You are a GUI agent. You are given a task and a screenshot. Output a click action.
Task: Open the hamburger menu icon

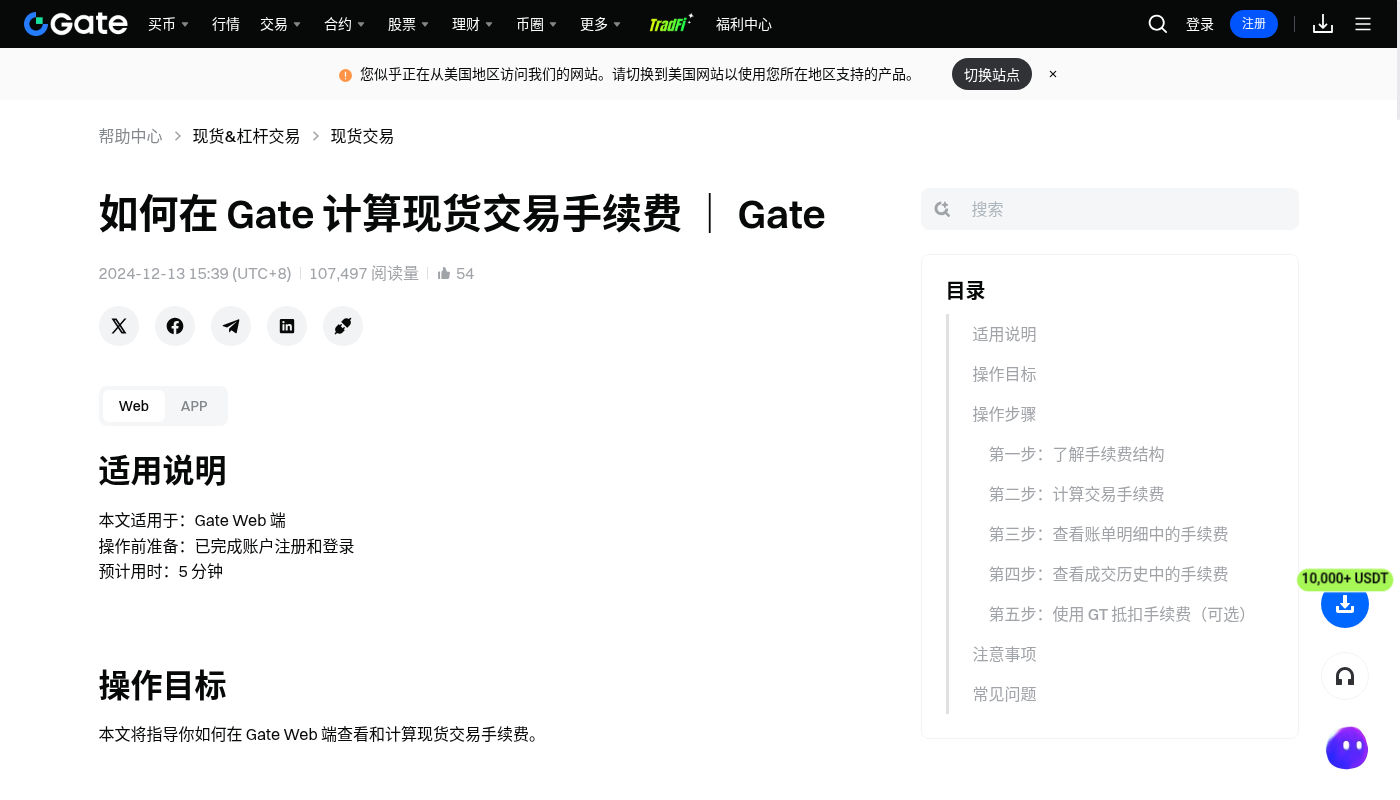point(1363,24)
